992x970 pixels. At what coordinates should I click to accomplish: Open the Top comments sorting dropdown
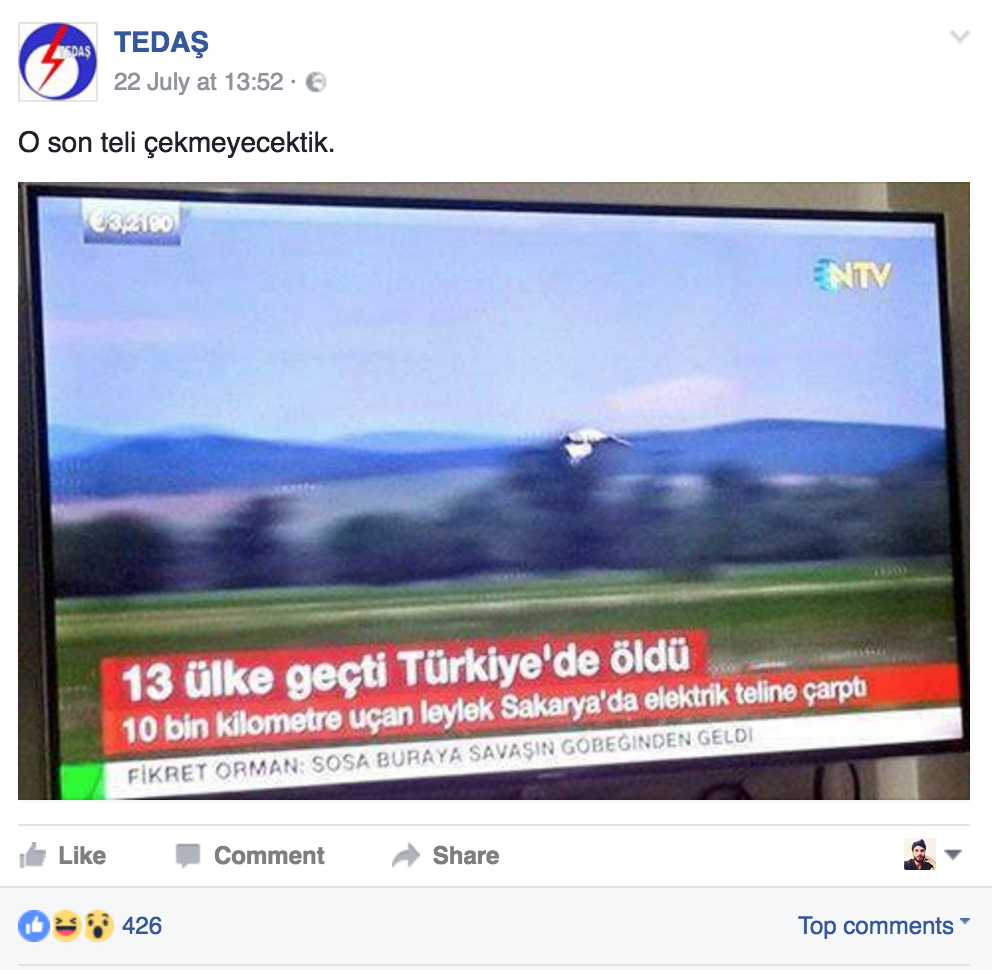coord(883,926)
